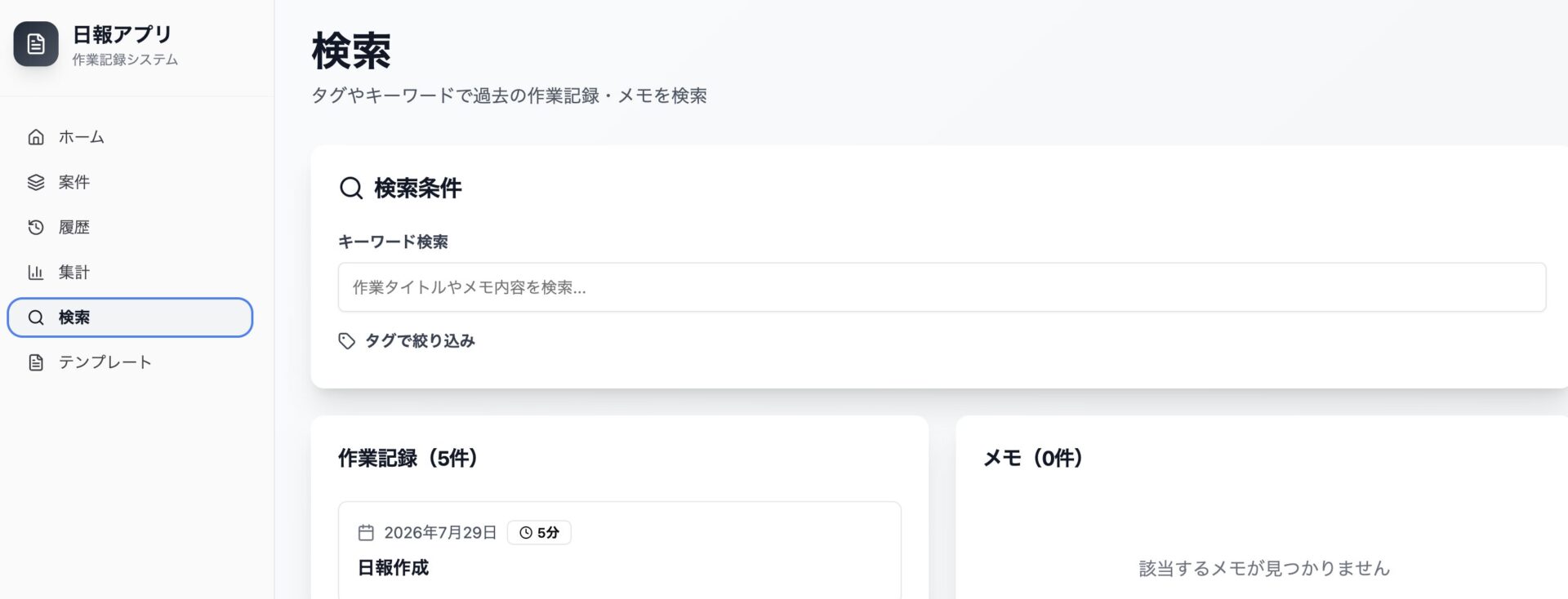
Task: Click the tag icon next to タグで絞り込み
Action: coord(347,341)
